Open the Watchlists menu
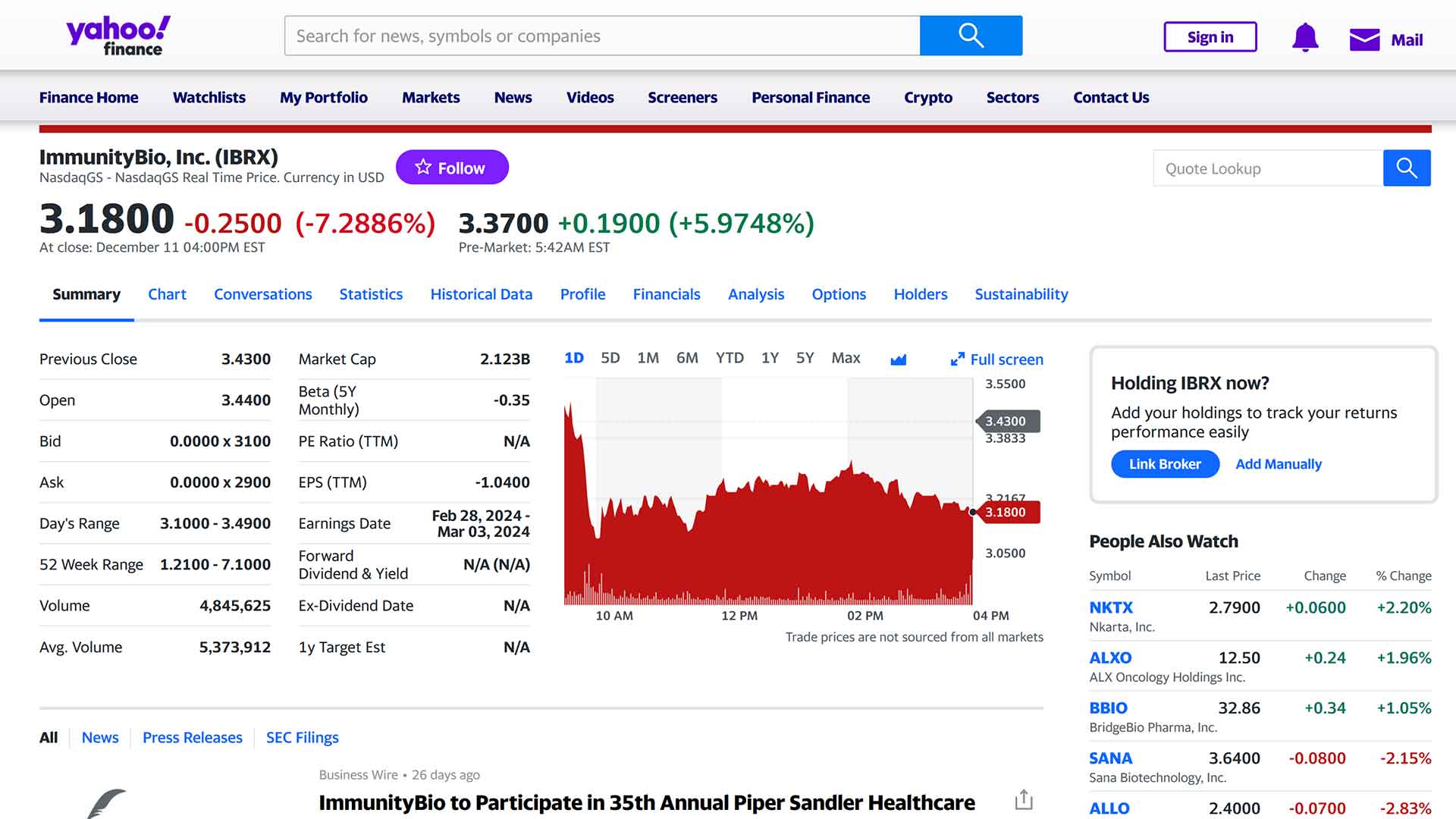This screenshot has height=819, width=1456. click(x=209, y=97)
